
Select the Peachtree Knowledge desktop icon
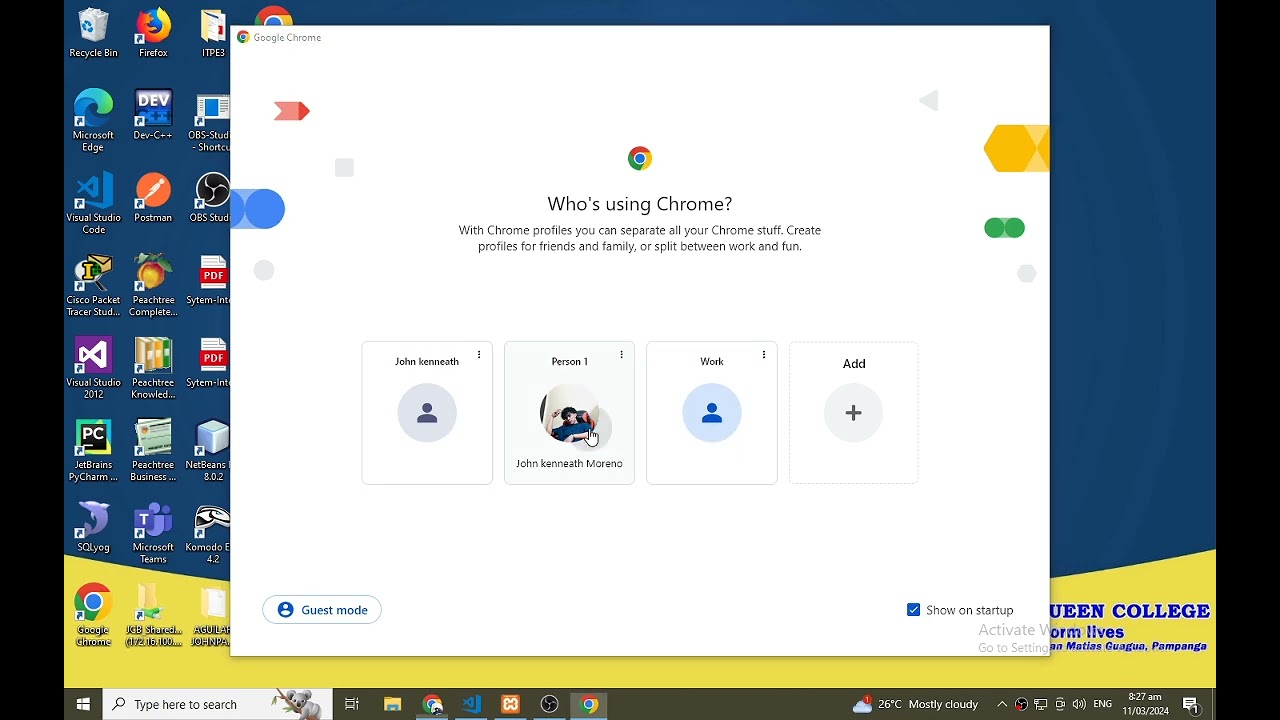tap(153, 368)
